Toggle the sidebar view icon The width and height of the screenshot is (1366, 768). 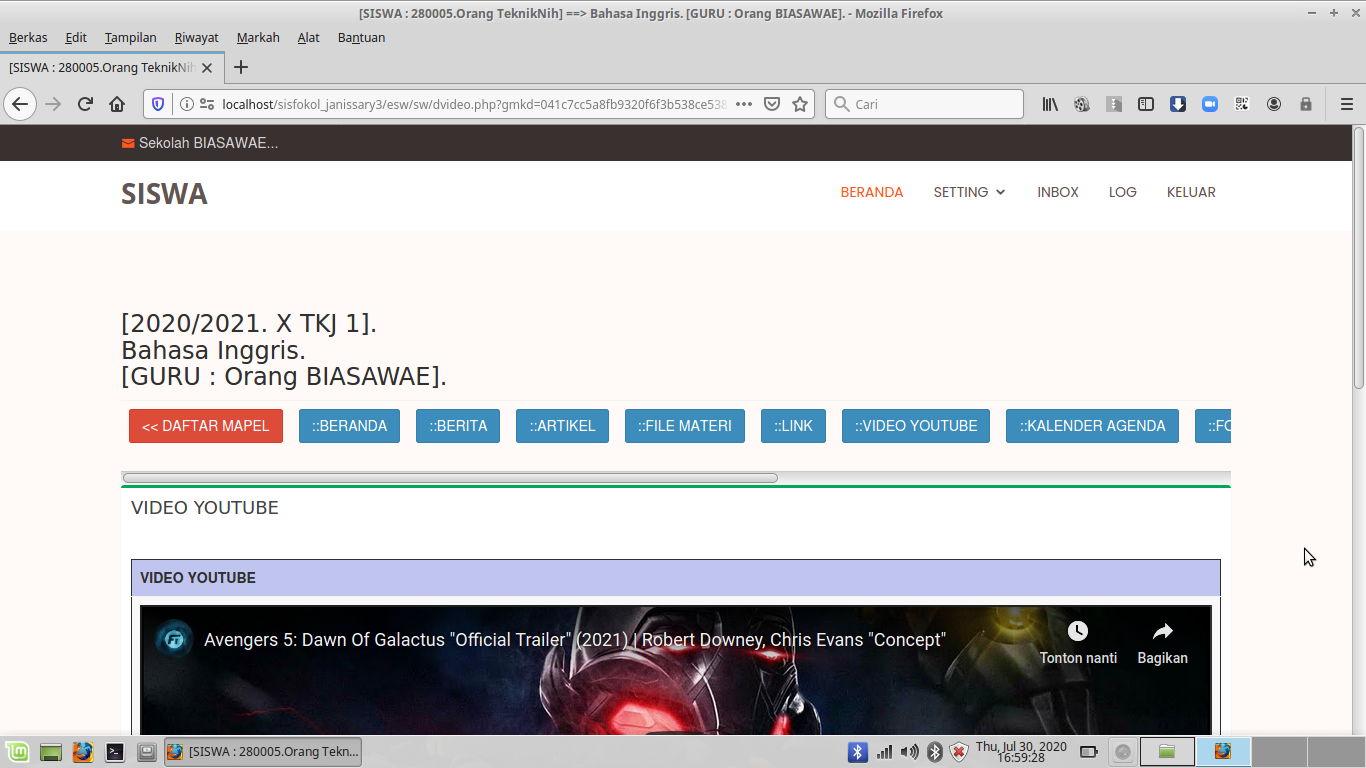(1146, 104)
